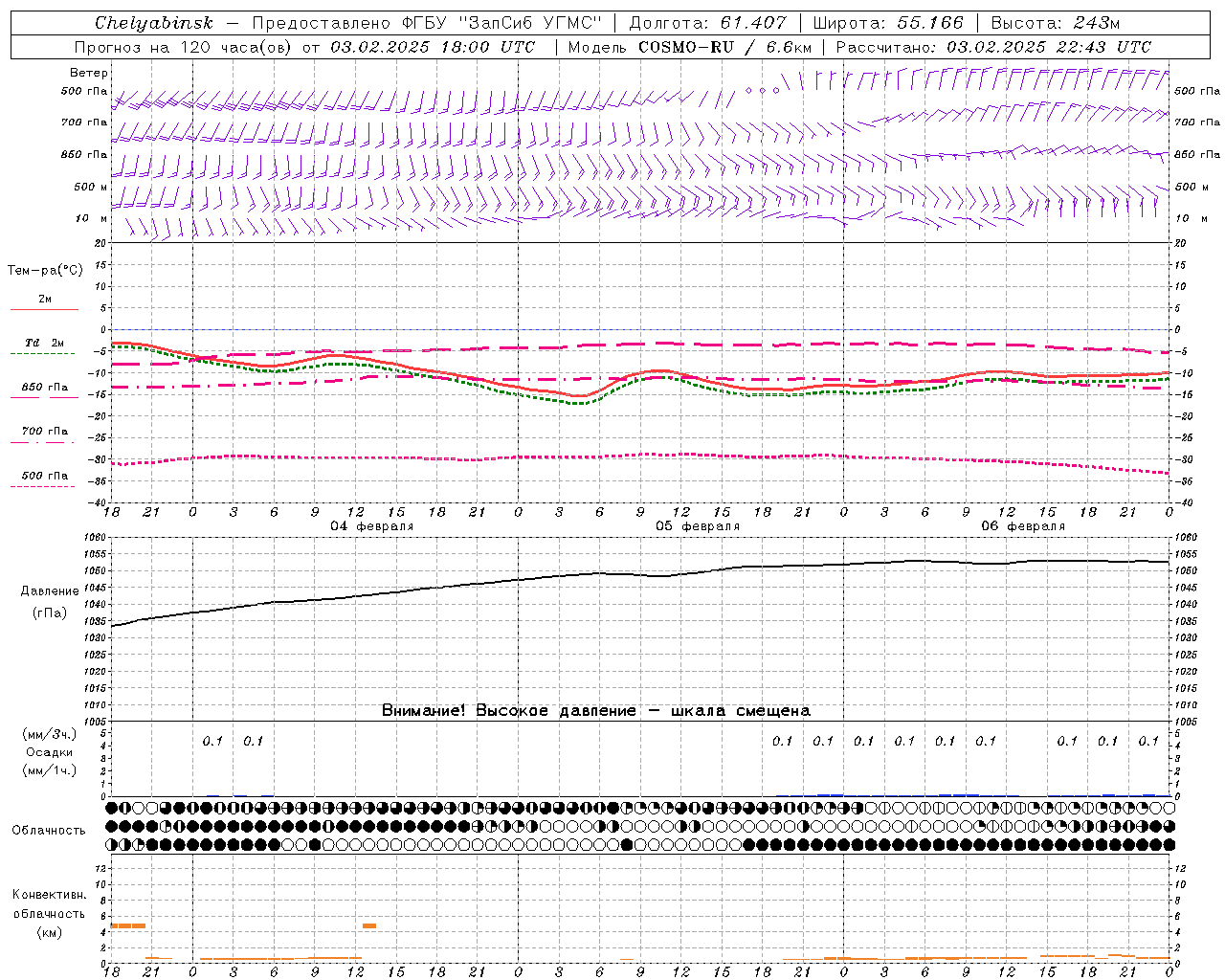Select the forecast start 03.02.2025 18:00 UTC
The width and height of the screenshot is (1225, 980).
433,47
